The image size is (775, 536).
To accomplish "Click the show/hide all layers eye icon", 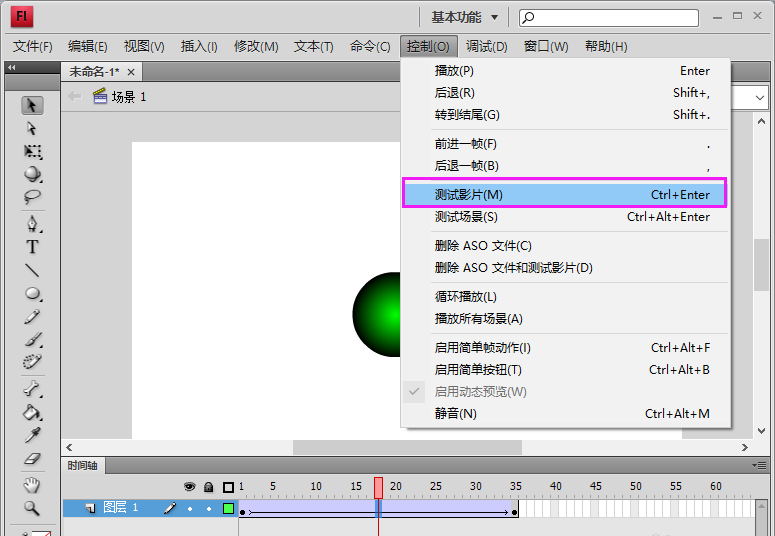I will [x=189, y=487].
